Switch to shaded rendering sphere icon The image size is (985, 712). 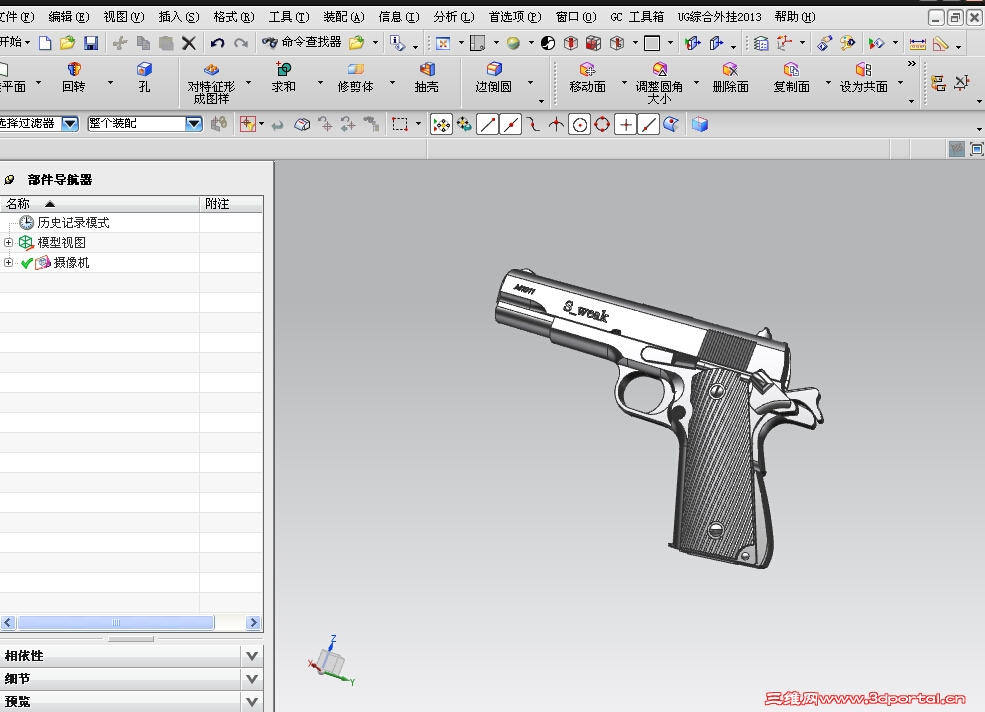click(513, 43)
